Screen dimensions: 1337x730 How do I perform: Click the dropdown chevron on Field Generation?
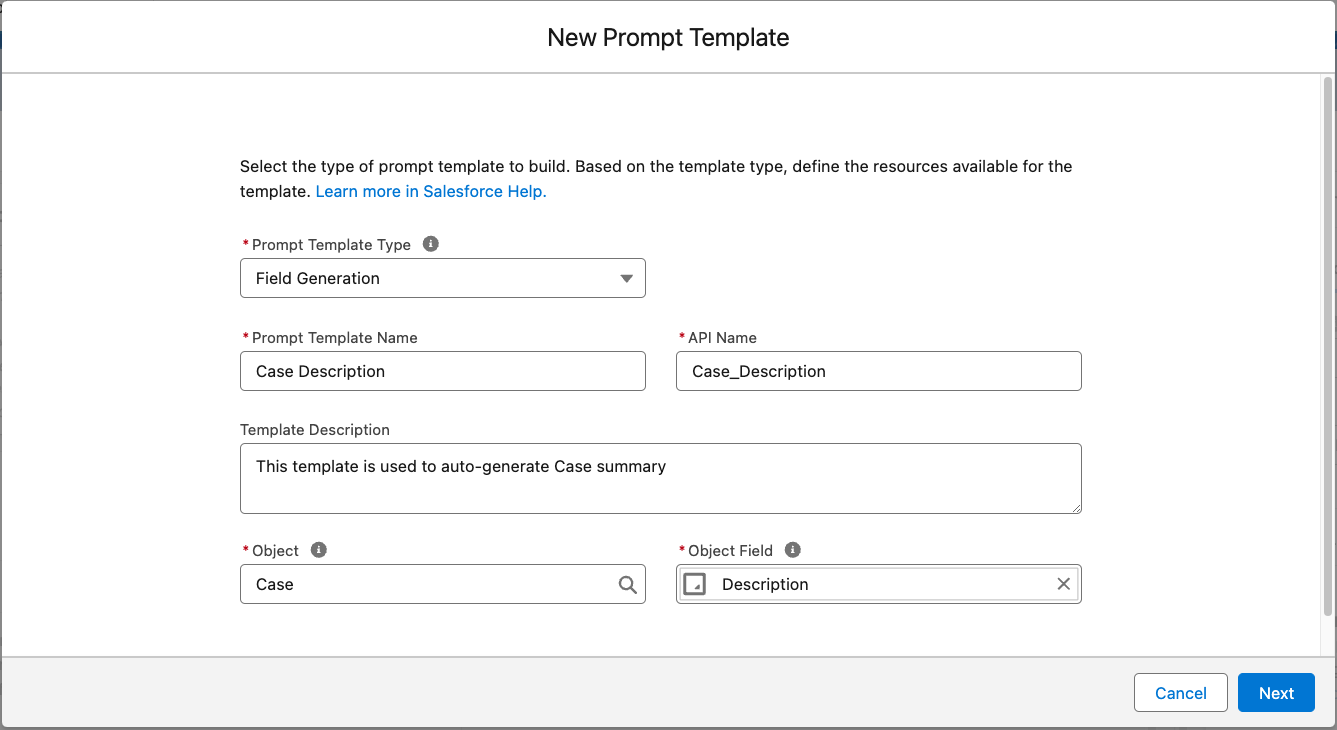pos(627,278)
